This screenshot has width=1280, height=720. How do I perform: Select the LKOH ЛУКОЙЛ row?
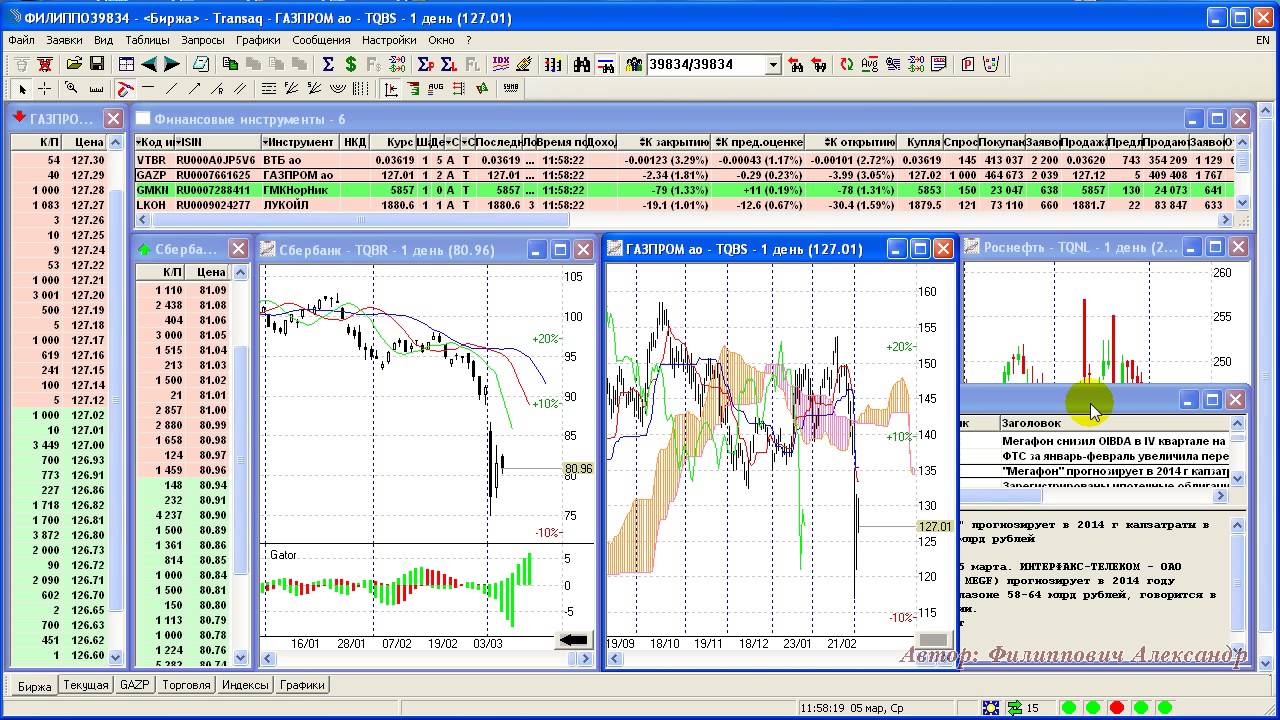pyautogui.click(x=685, y=205)
